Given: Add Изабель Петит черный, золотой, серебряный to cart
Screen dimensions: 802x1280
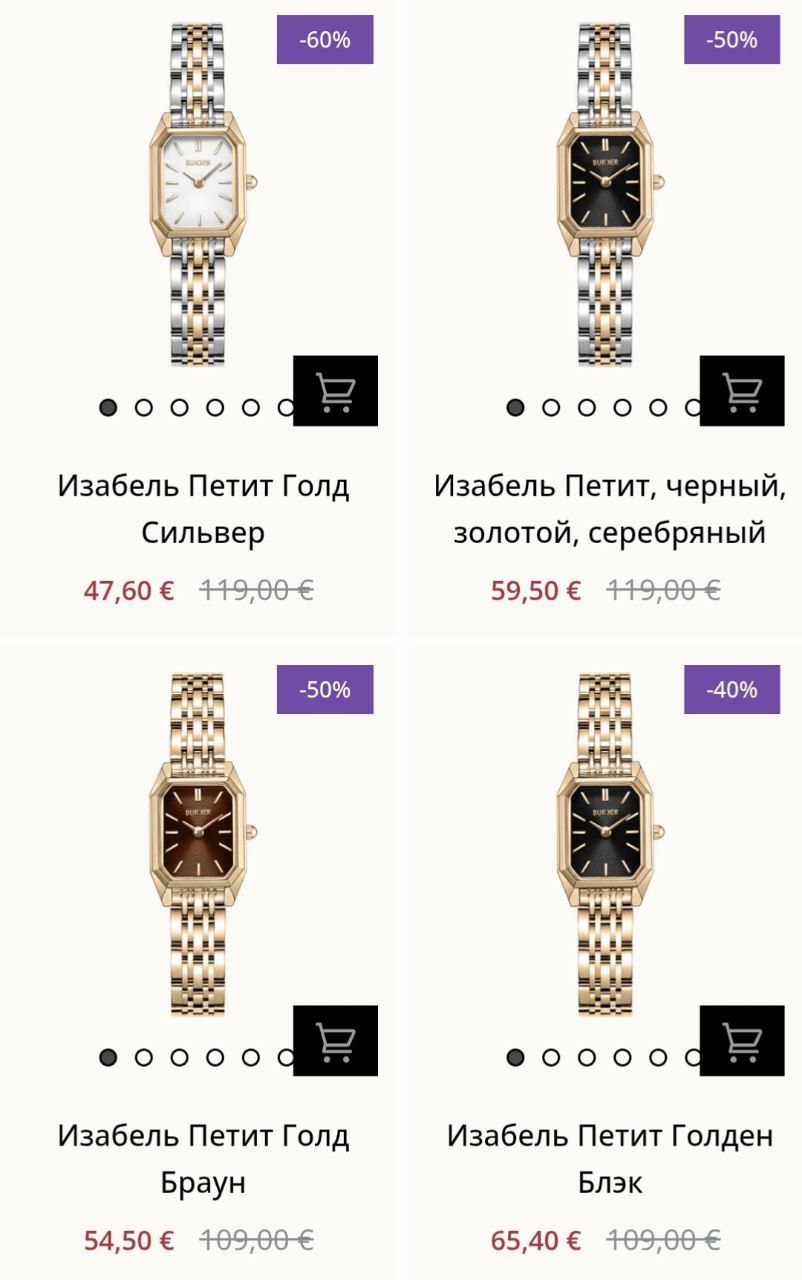Looking at the screenshot, I should [742, 391].
